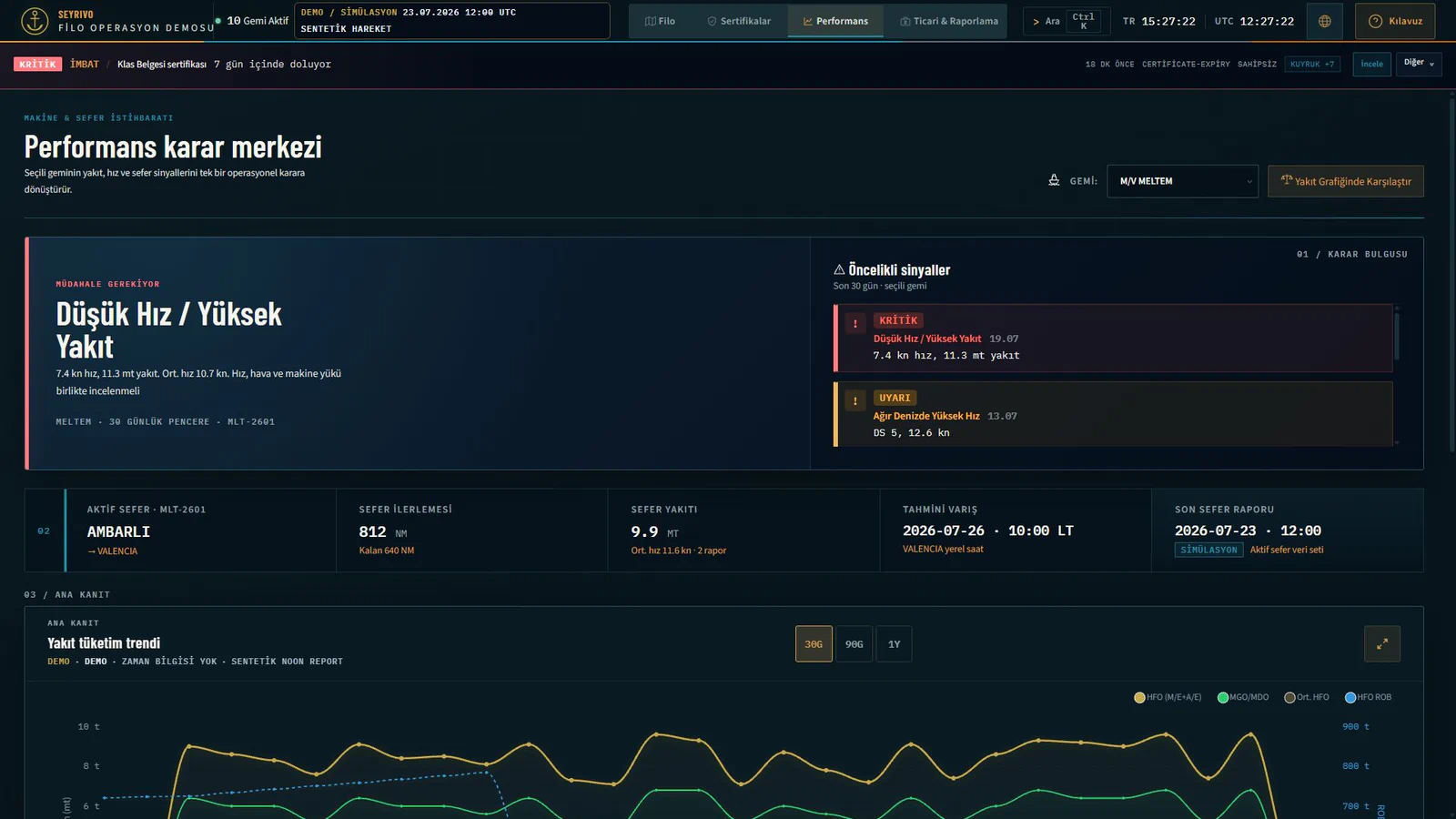Screen dimensions: 1456x819
Task: Click the İncele button in alert bar
Action: (1371, 64)
